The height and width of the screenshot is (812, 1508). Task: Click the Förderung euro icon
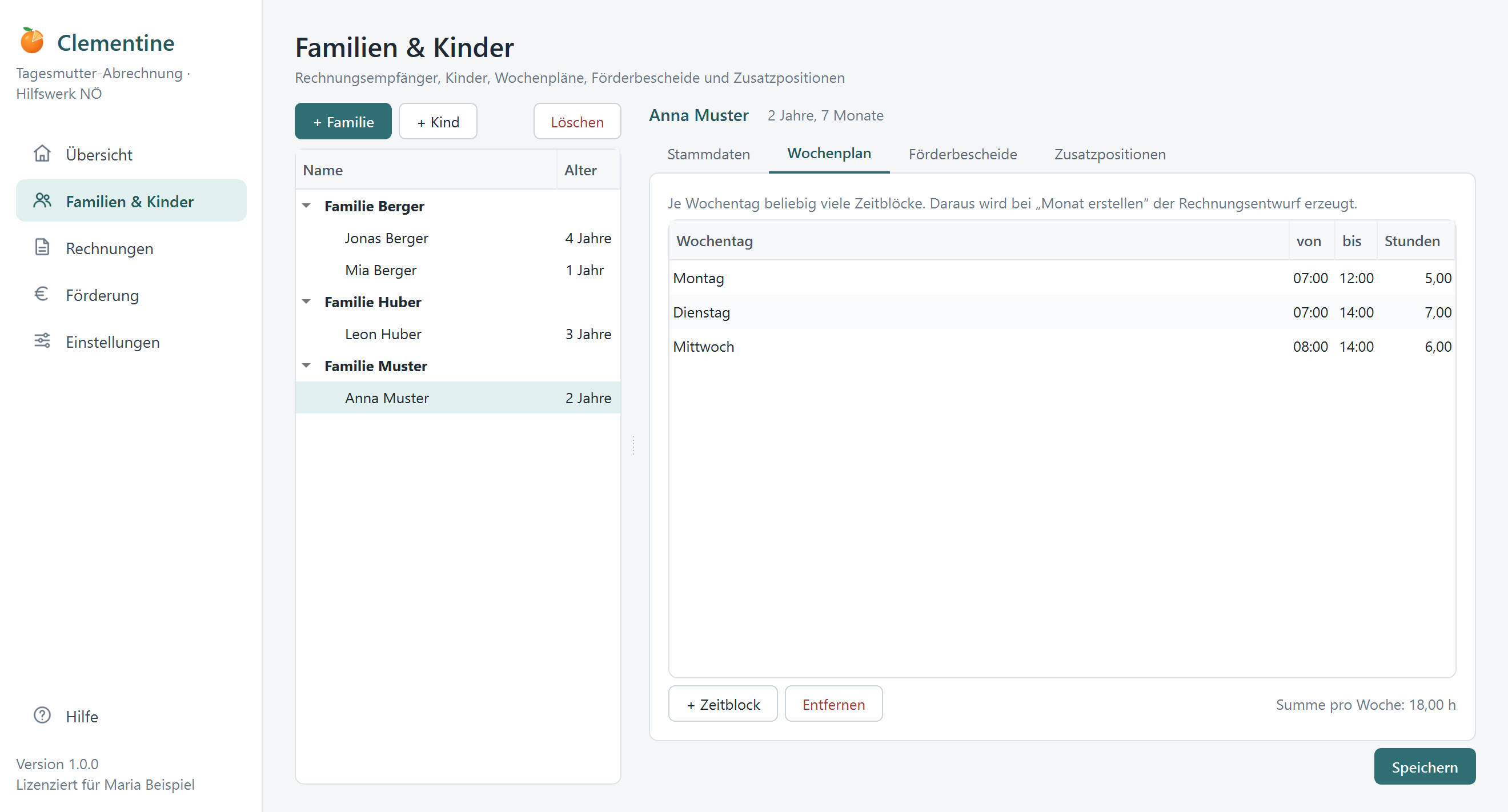(42, 294)
